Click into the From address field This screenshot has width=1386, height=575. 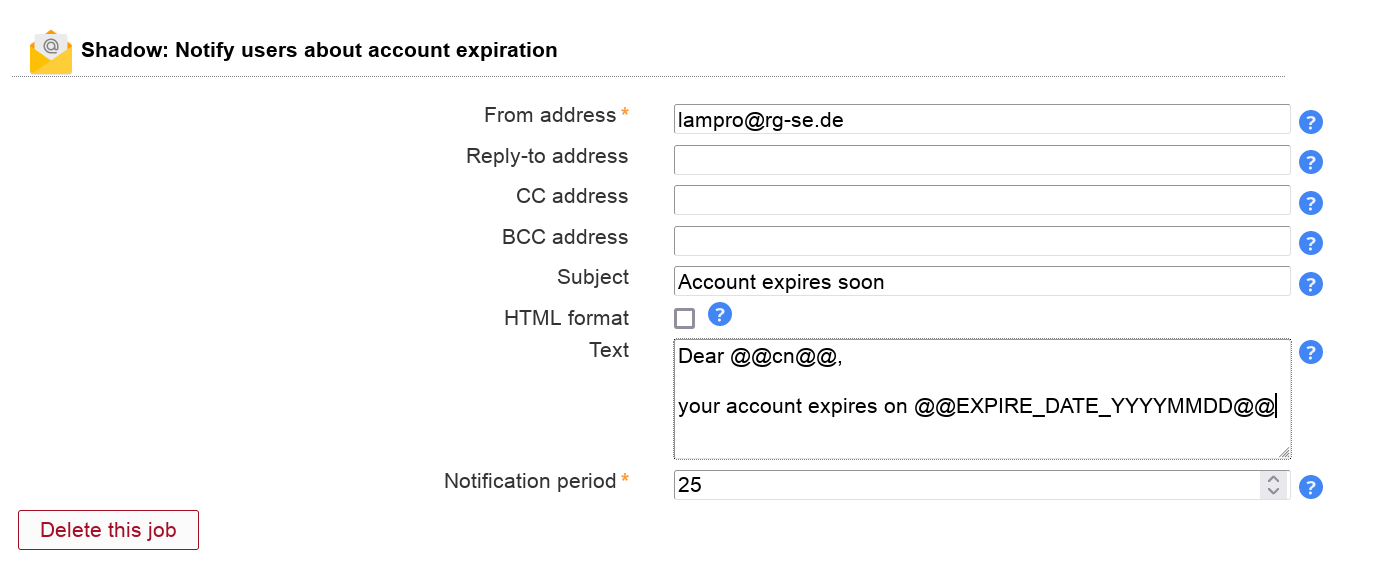[x=981, y=119]
